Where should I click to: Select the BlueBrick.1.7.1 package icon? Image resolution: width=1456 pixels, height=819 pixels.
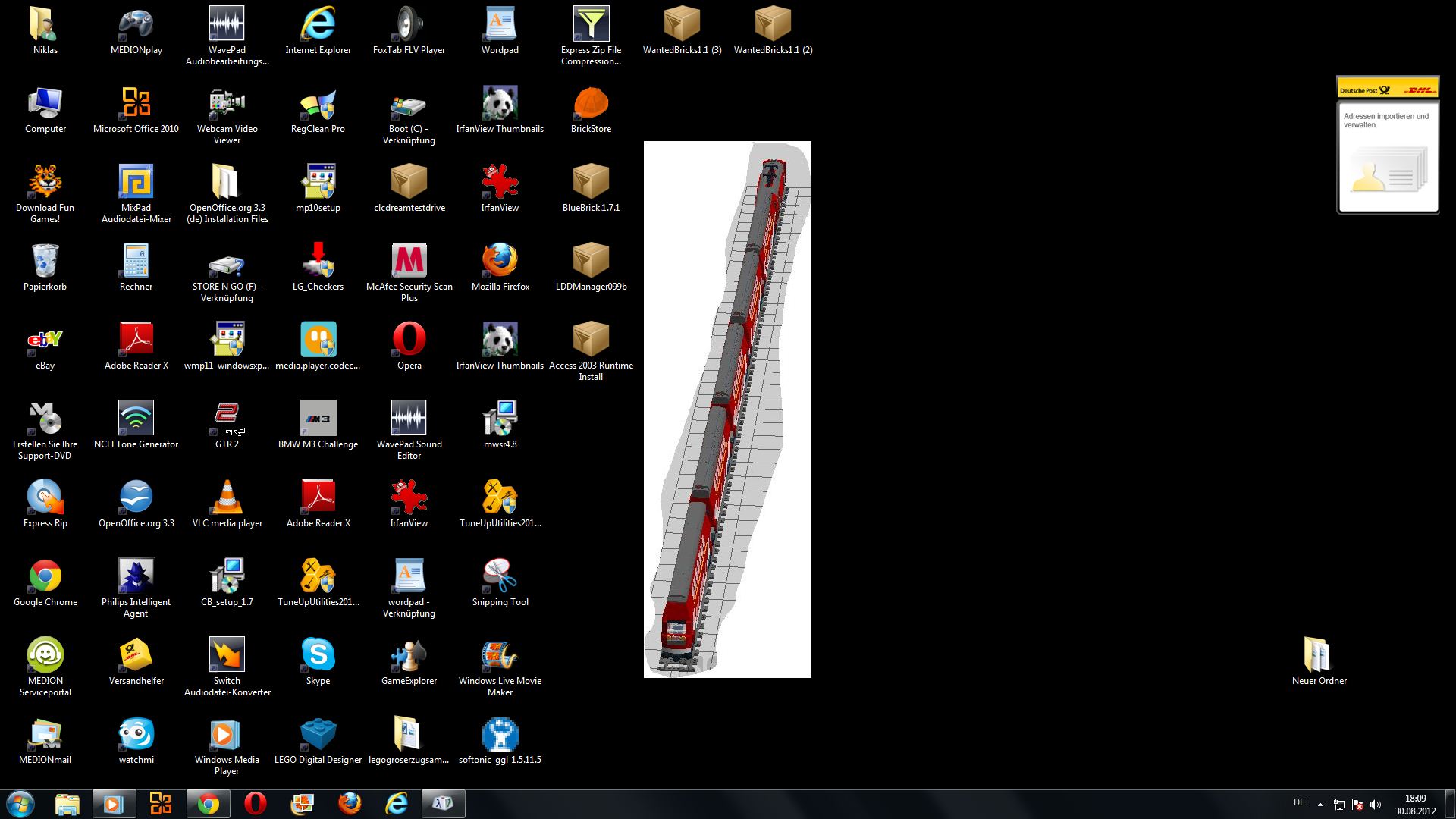point(591,189)
